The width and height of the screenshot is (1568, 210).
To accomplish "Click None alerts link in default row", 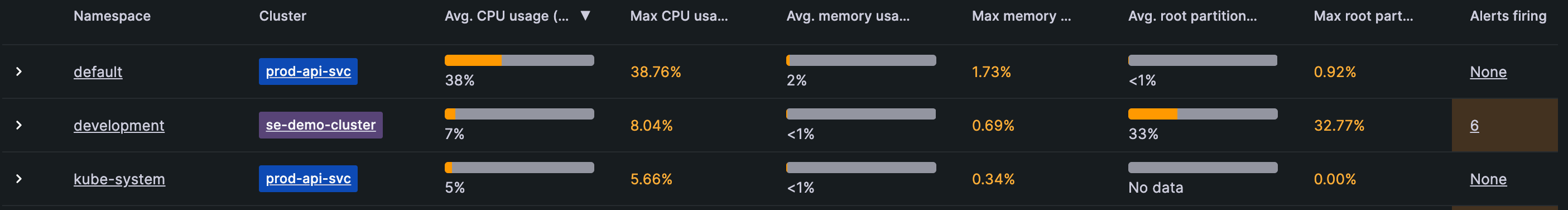I will point(1488,72).
